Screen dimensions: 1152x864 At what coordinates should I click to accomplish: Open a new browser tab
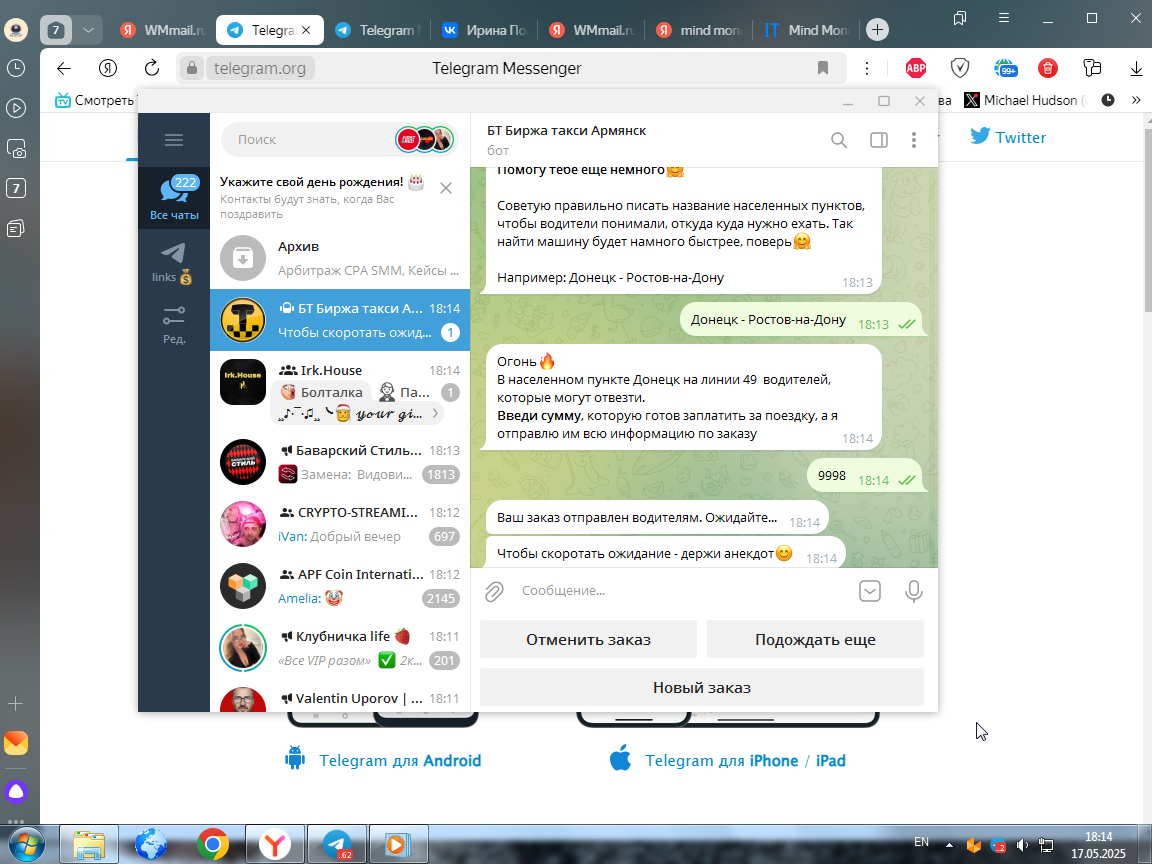tap(877, 30)
